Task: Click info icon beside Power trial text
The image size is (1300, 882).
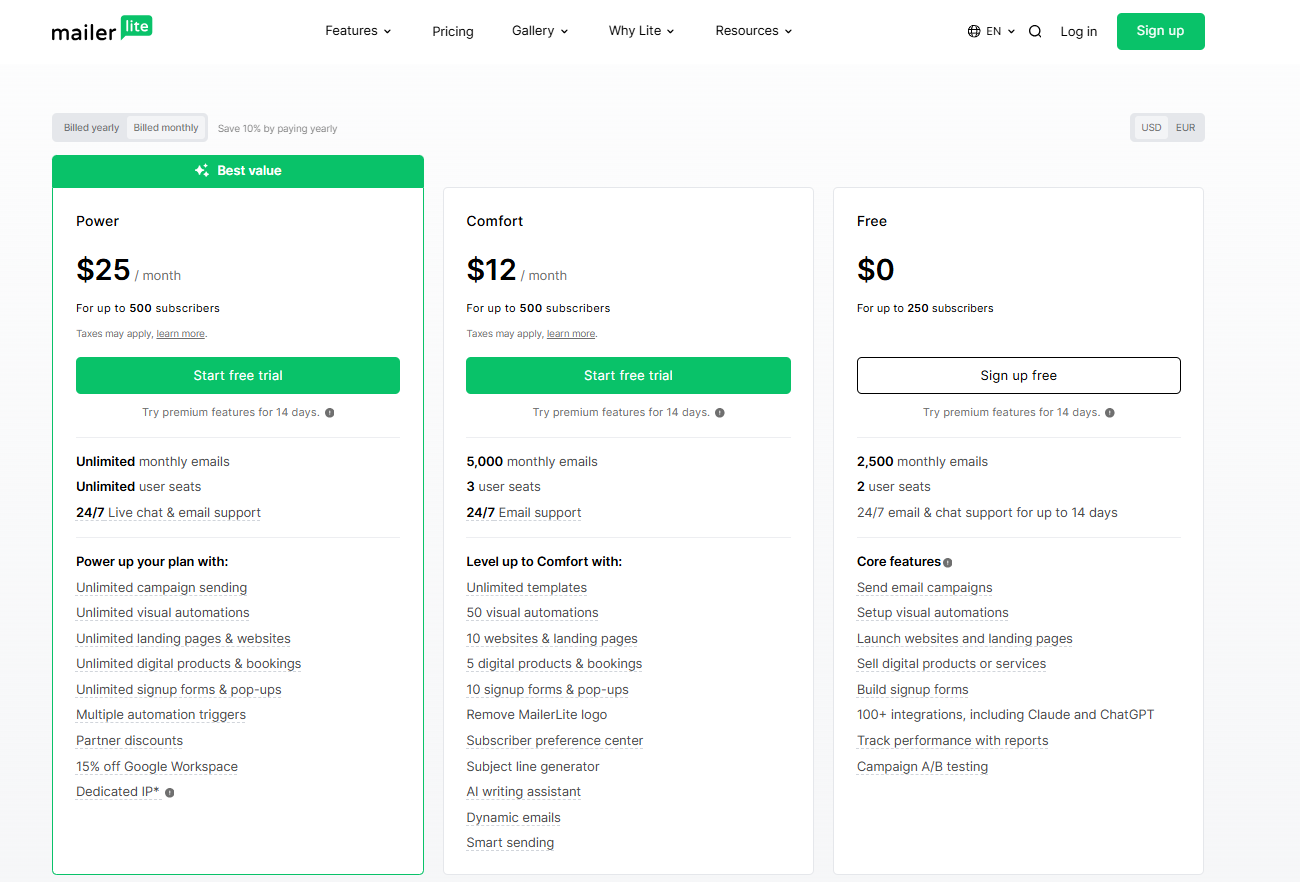Action: [x=330, y=412]
